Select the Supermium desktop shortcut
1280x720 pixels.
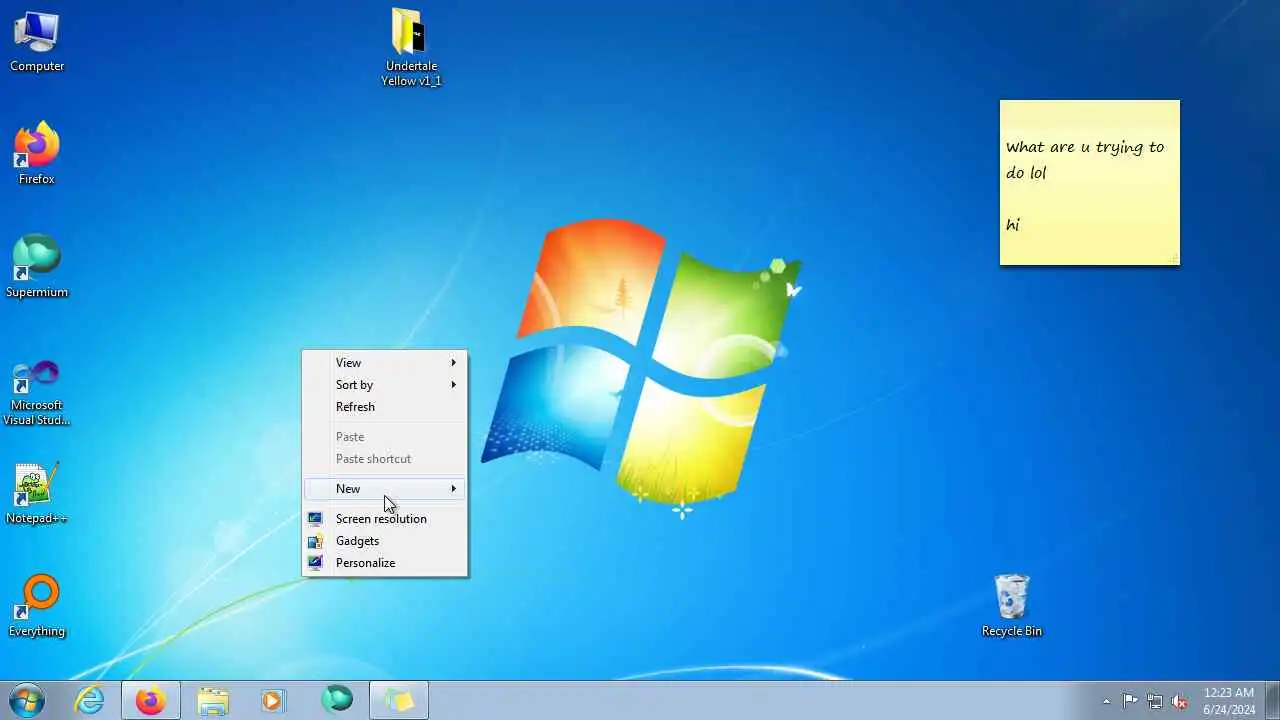pos(37,267)
